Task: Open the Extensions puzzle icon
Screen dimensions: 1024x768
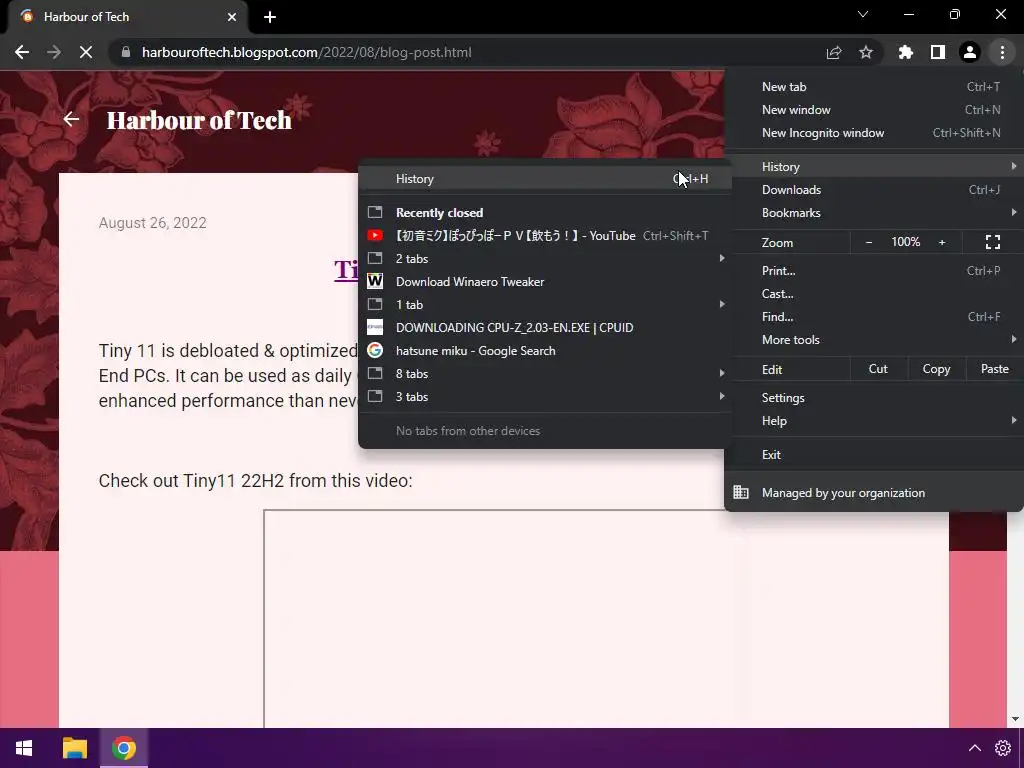Action: pyautogui.click(x=906, y=52)
